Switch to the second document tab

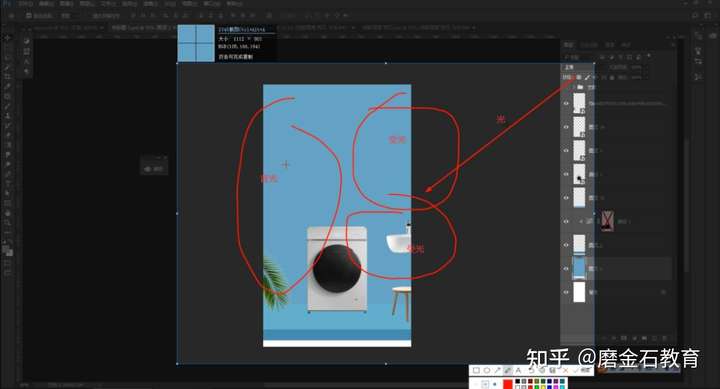point(142,28)
